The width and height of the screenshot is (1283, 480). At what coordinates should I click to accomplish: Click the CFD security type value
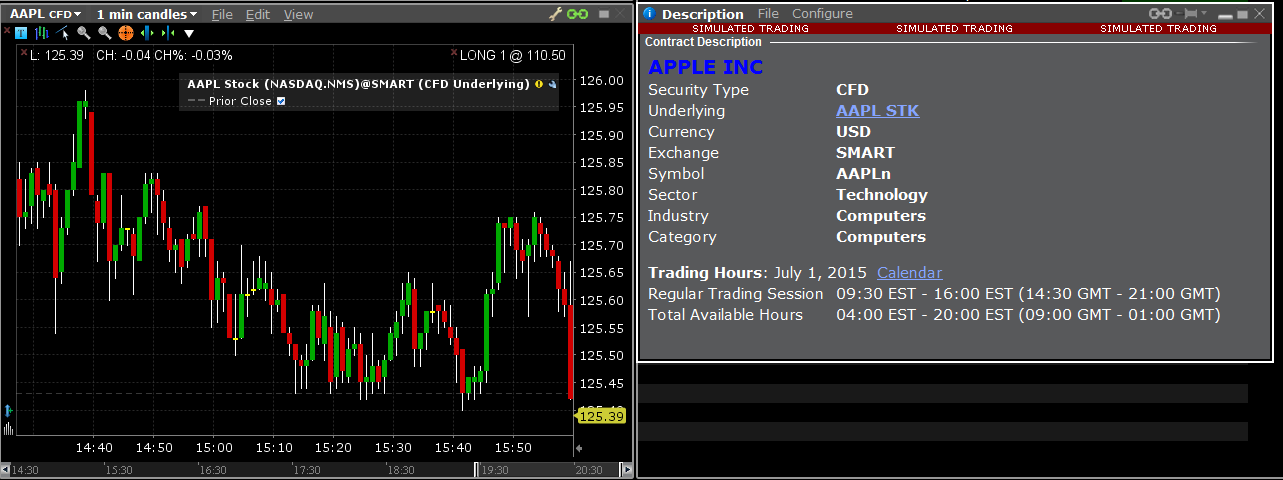point(852,90)
